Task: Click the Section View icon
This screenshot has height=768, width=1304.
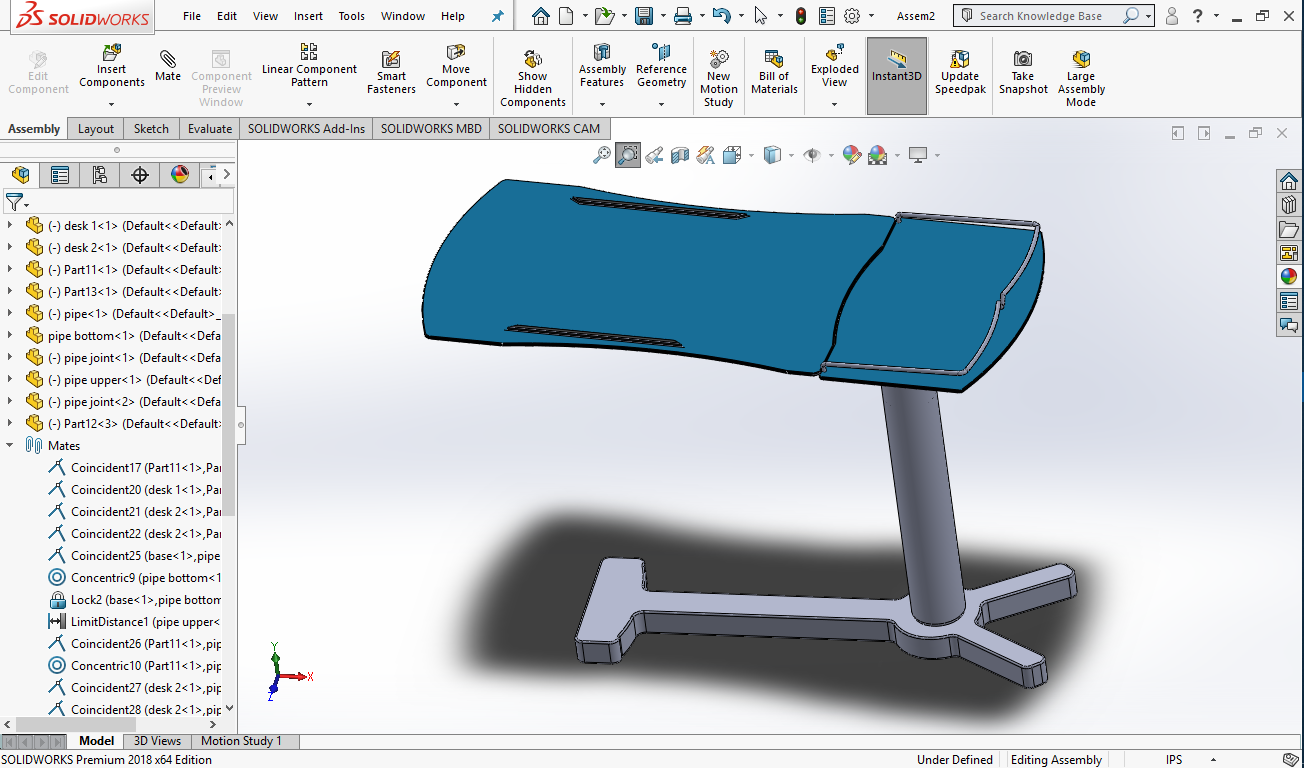Action: [x=680, y=155]
